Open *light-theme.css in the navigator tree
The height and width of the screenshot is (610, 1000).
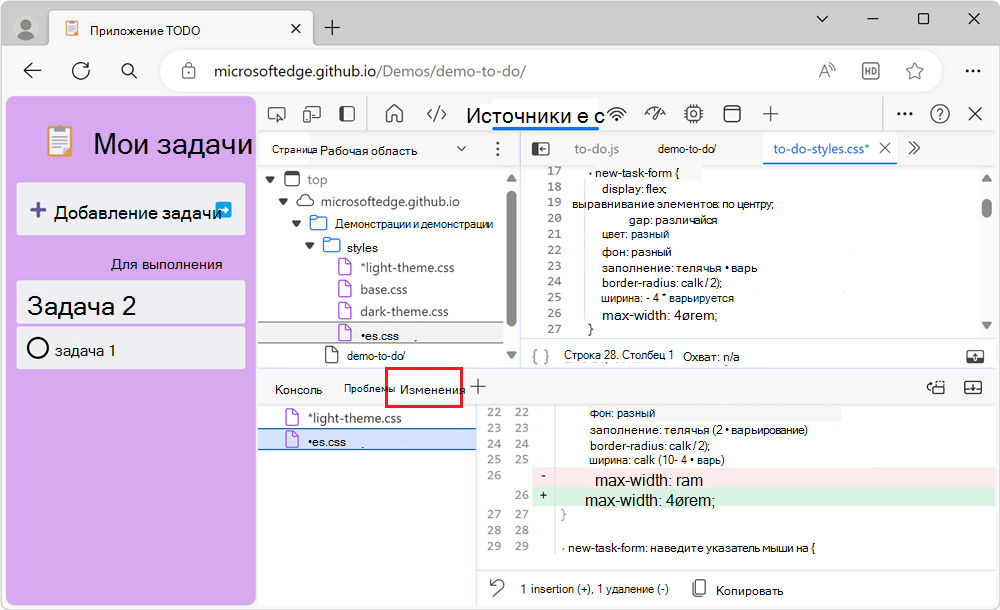[407, 267]
